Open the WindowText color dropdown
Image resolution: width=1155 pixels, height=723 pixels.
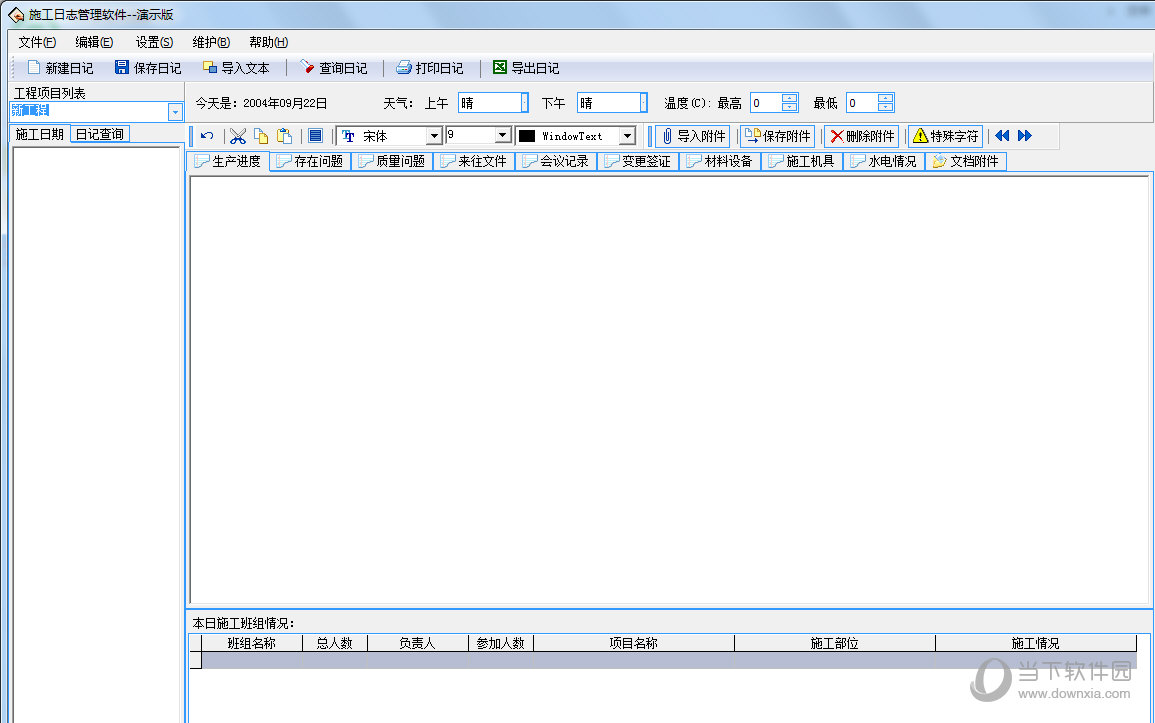[x=627, y=136]
